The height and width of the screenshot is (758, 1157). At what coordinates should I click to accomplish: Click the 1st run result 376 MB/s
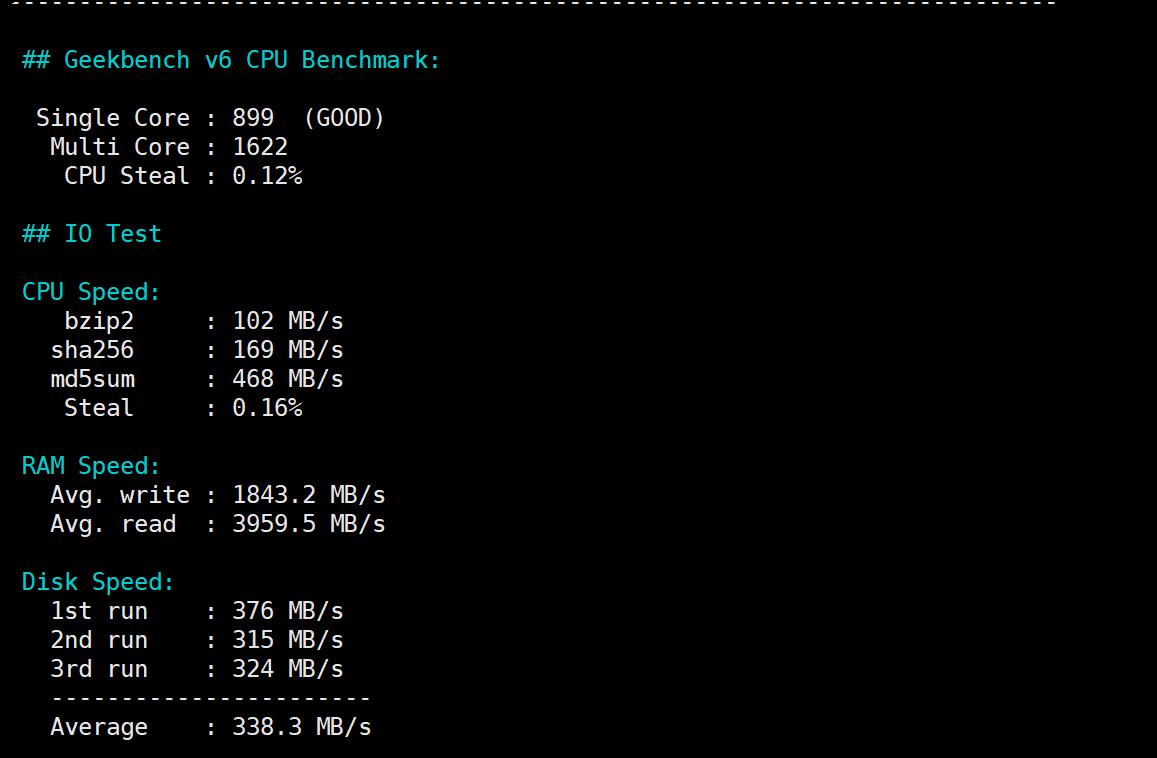[x=288, y=611]
